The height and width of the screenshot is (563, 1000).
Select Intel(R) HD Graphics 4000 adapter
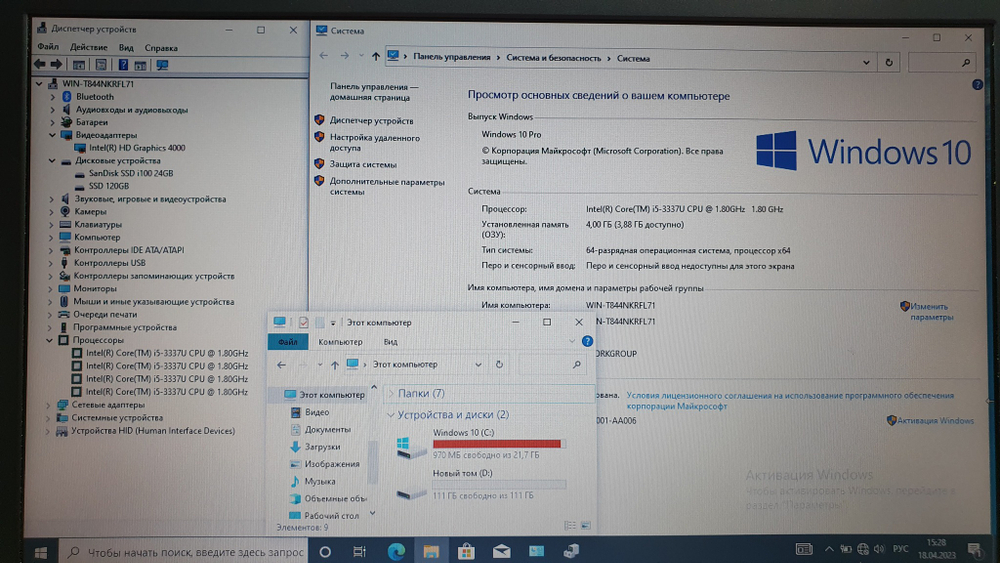pyautogui.click(x=137, y=148)
